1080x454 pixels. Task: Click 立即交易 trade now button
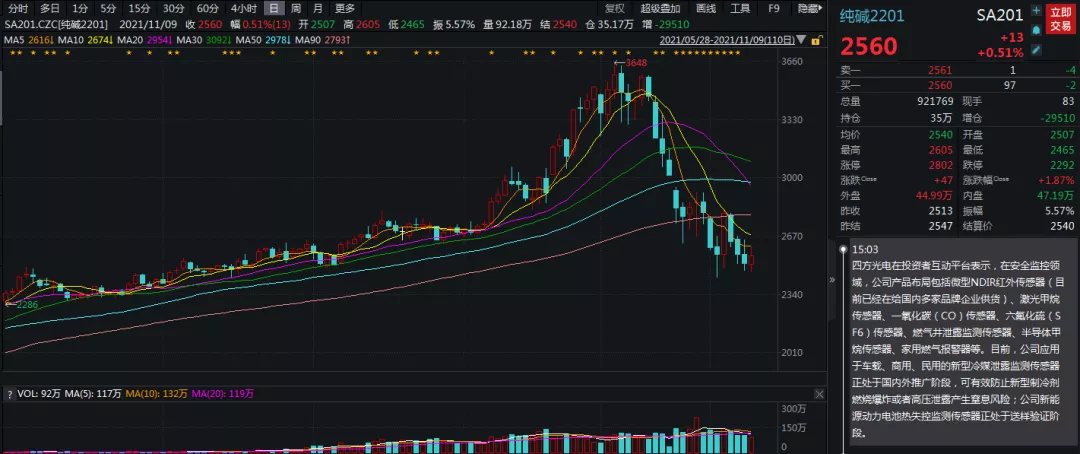(x=1059, y=19)
